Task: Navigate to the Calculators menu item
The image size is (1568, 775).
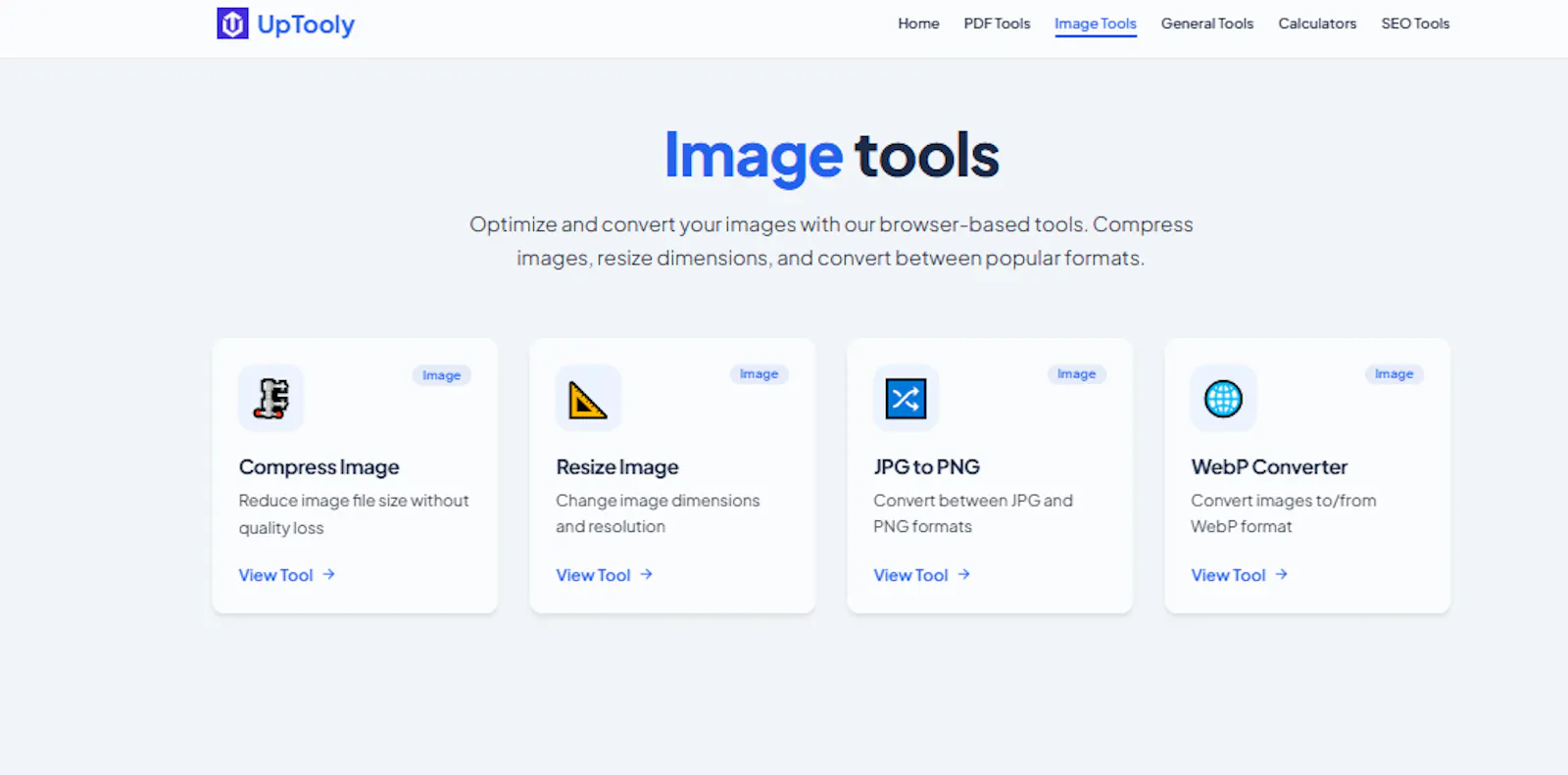Action: 1317,24
